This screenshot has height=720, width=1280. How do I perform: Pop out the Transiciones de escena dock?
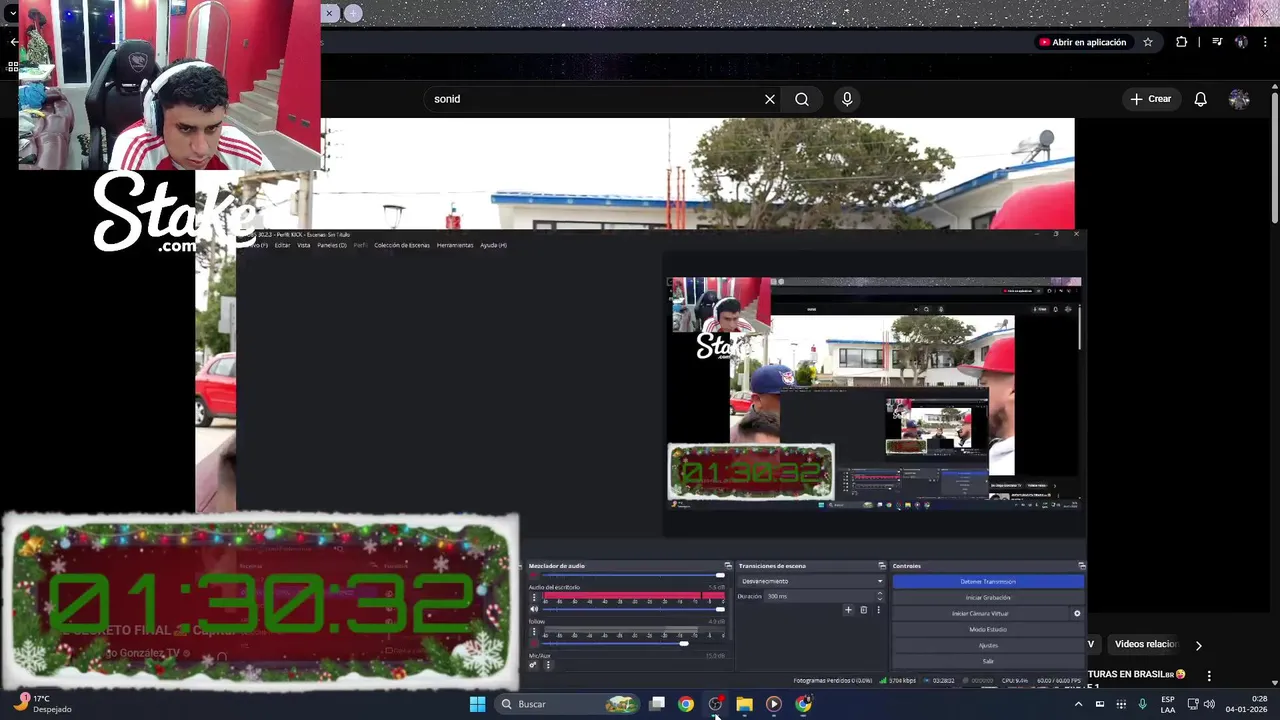pos(882,566)
